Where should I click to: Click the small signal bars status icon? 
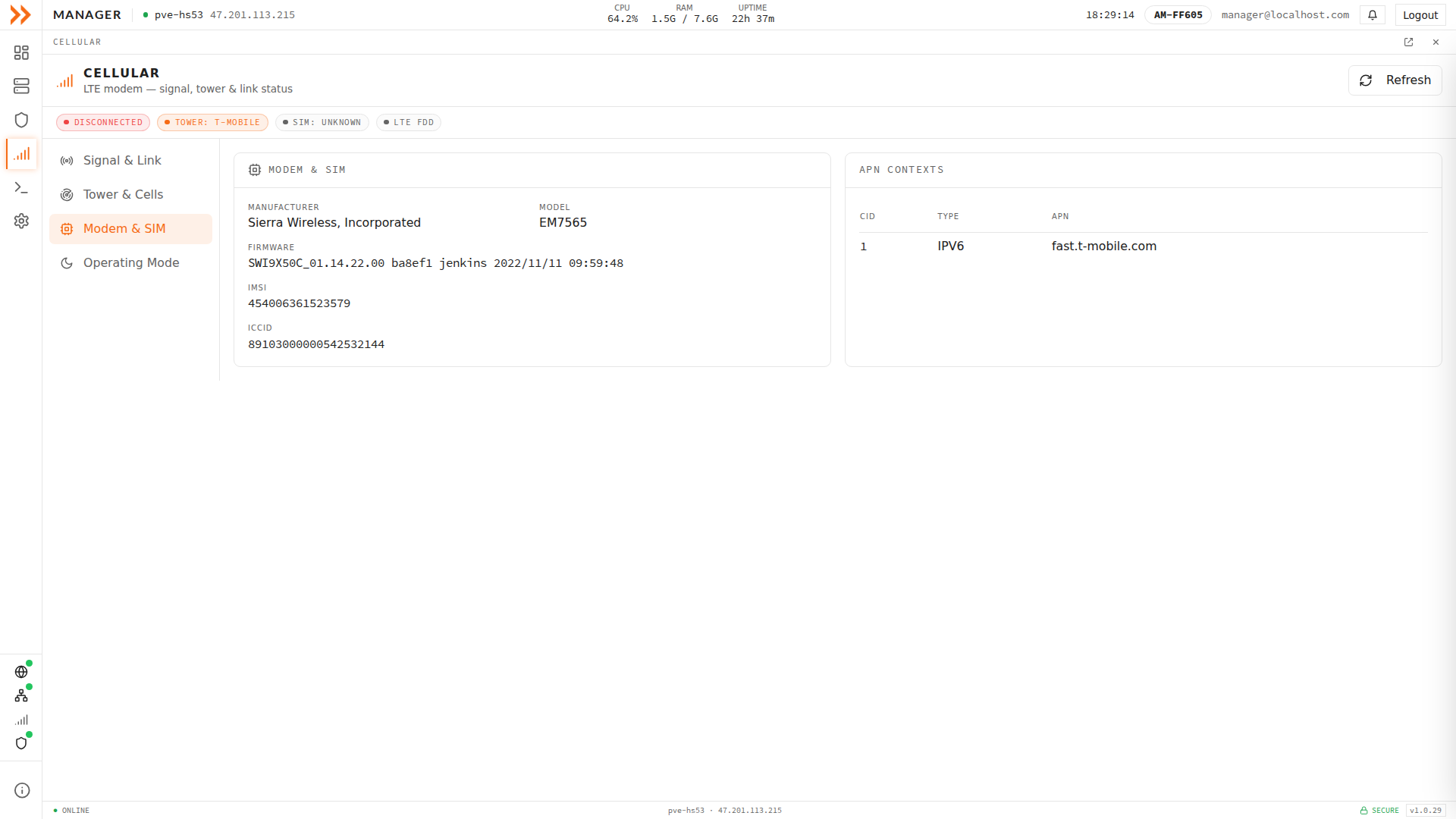click(x=21, y=720)
